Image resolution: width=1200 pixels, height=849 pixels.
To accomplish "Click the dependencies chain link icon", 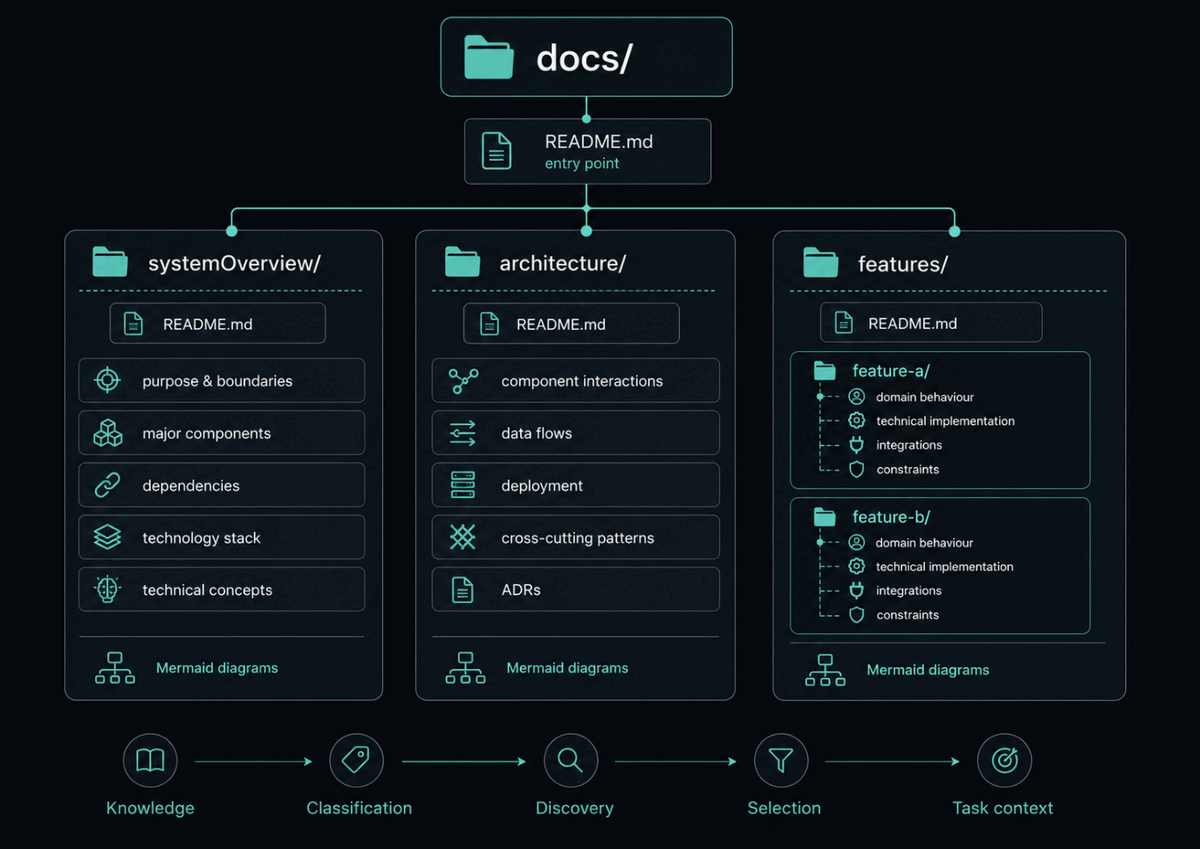I will (x=107, y=485).
